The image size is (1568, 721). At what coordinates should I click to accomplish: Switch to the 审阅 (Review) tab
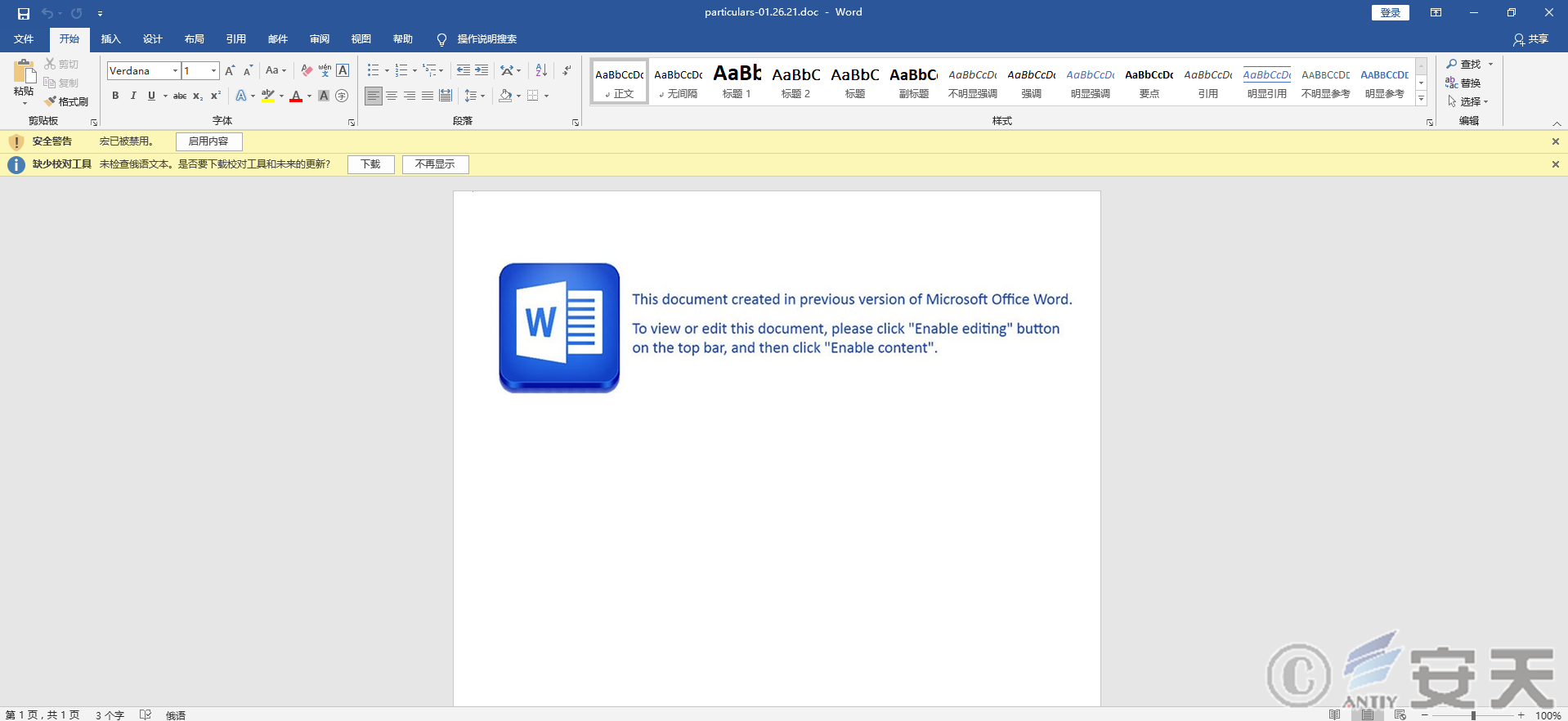pyautogui.click(x=319, y=39)
